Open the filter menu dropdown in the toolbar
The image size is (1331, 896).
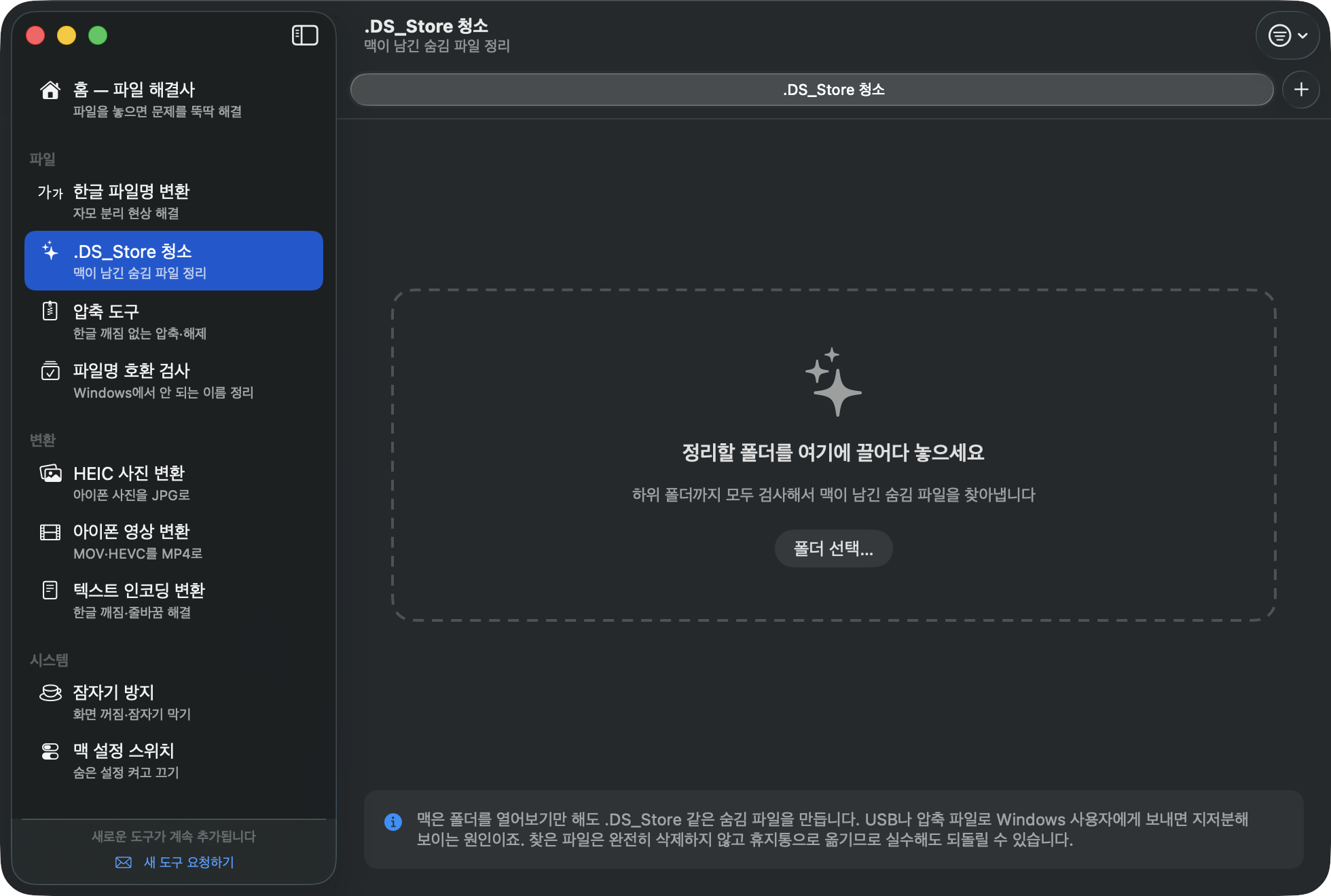(1288, 35)
